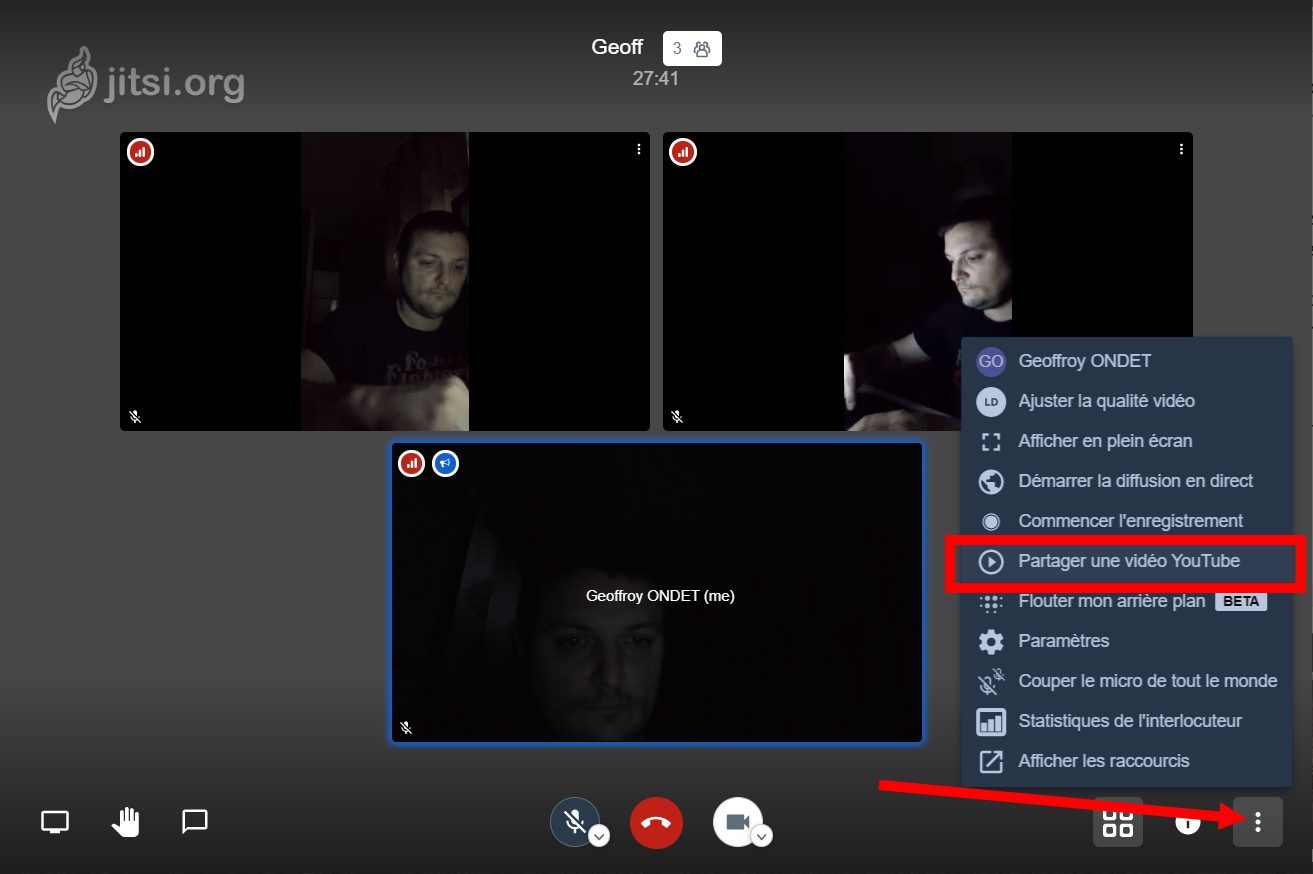Open the first video tile's three-dot menu
This screenshot has width=1313, height=874.
point(639,149)
